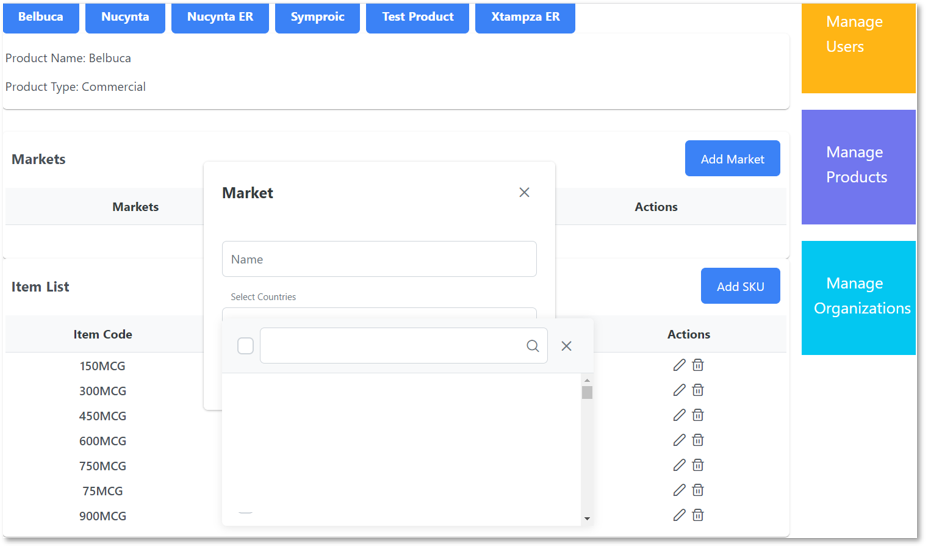
Task: Click the Add Market button
Action: tap(732, 158)
